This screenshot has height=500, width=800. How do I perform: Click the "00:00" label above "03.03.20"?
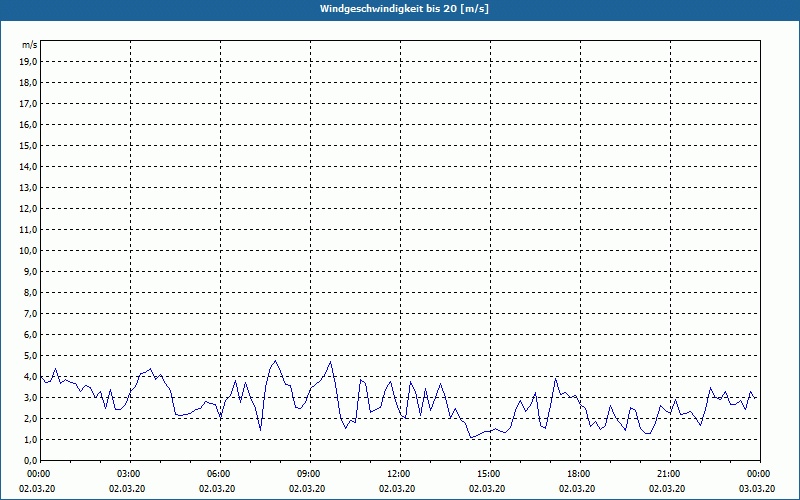click(760, 474)
